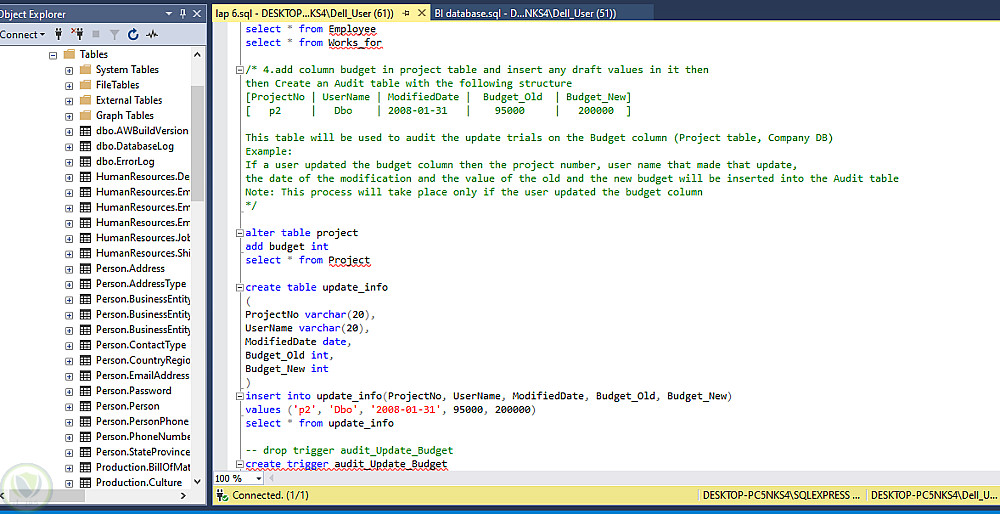Collapse the create table update_info outline toggle

click(240, 288)
